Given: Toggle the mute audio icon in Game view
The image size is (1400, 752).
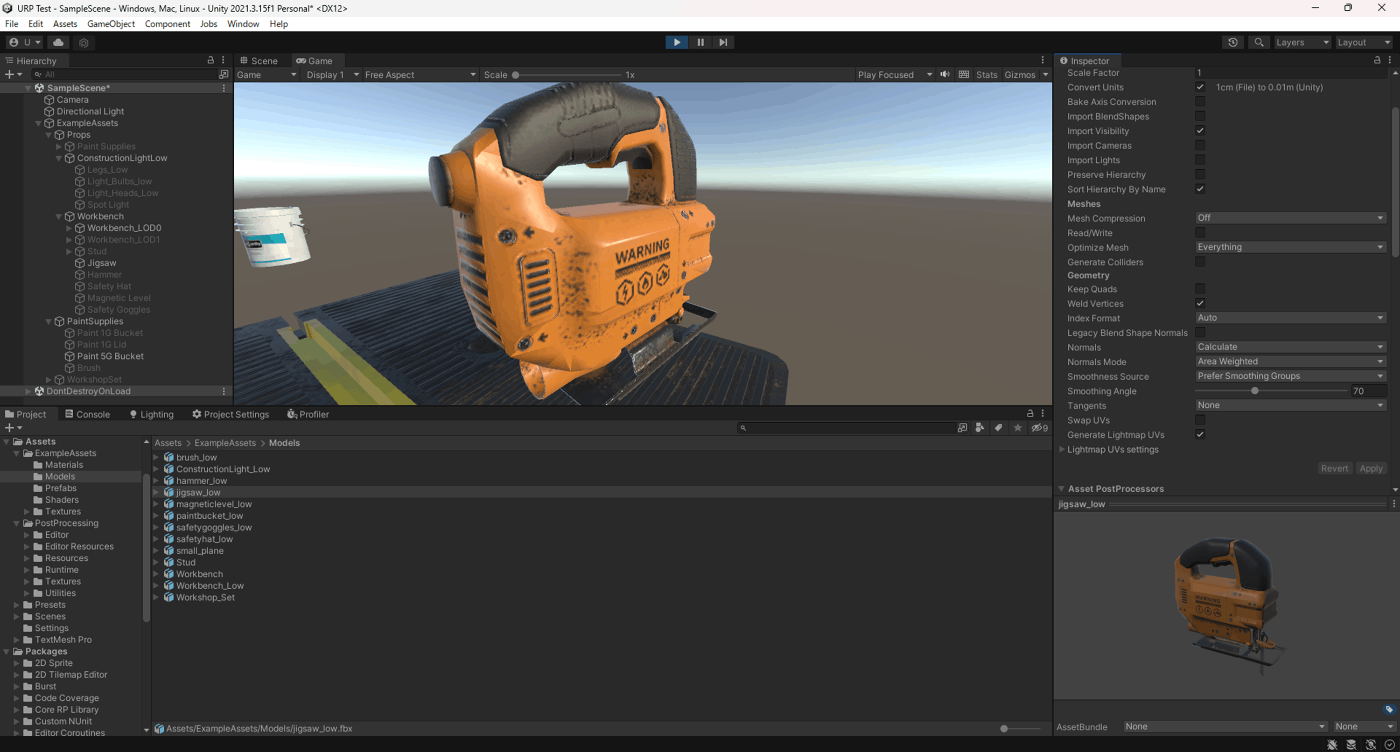Looking at the screenshot, I should (945, 75).
